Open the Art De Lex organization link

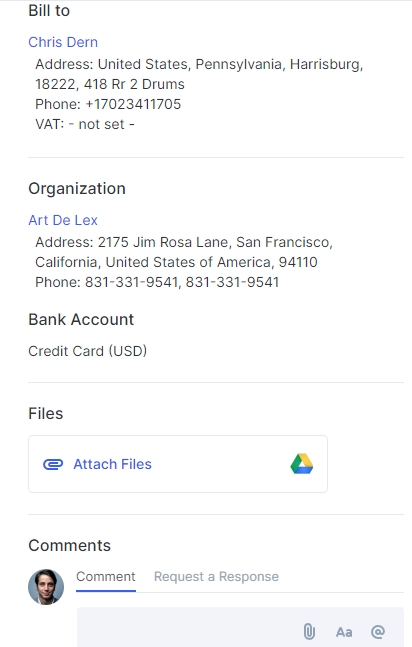coord(63,220)
